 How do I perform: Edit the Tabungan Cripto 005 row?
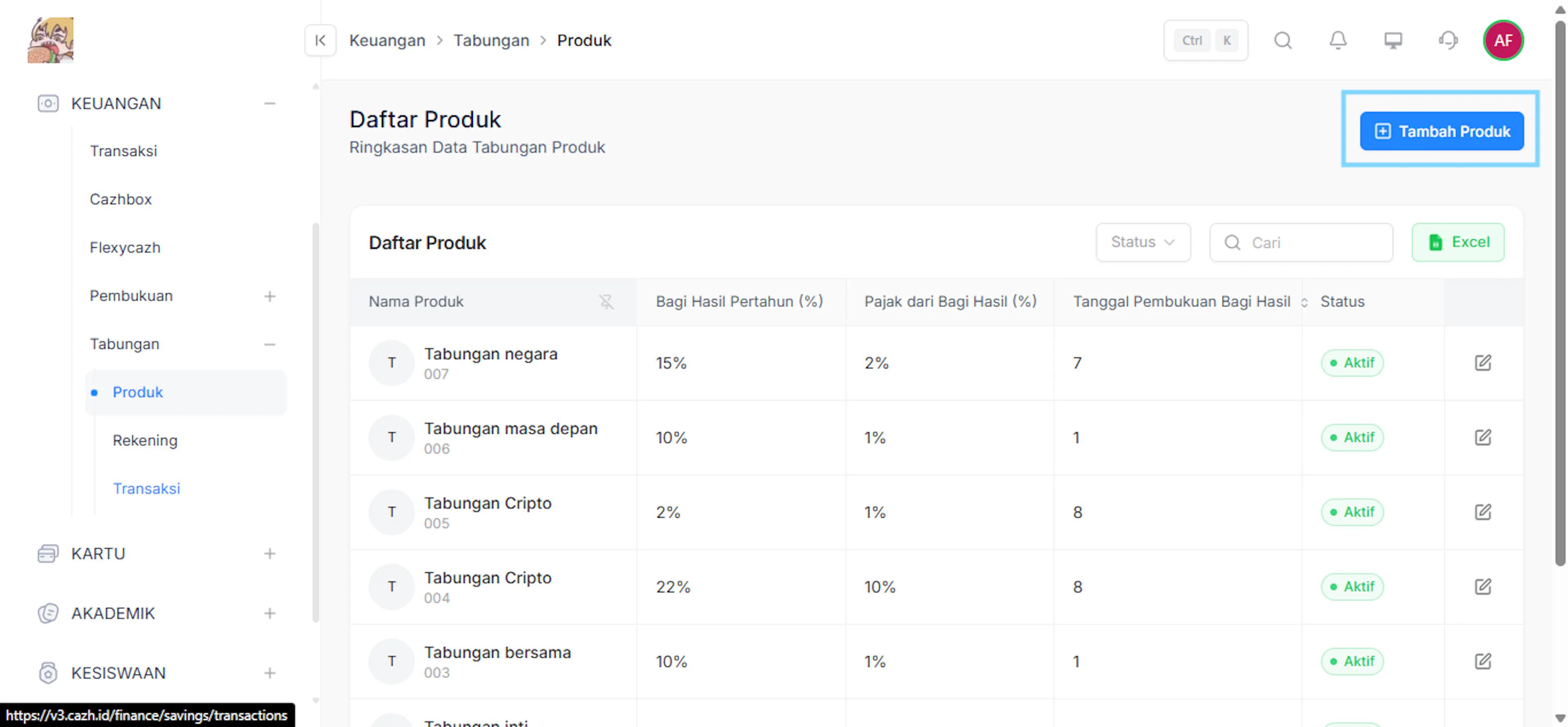pos(1483,512)
